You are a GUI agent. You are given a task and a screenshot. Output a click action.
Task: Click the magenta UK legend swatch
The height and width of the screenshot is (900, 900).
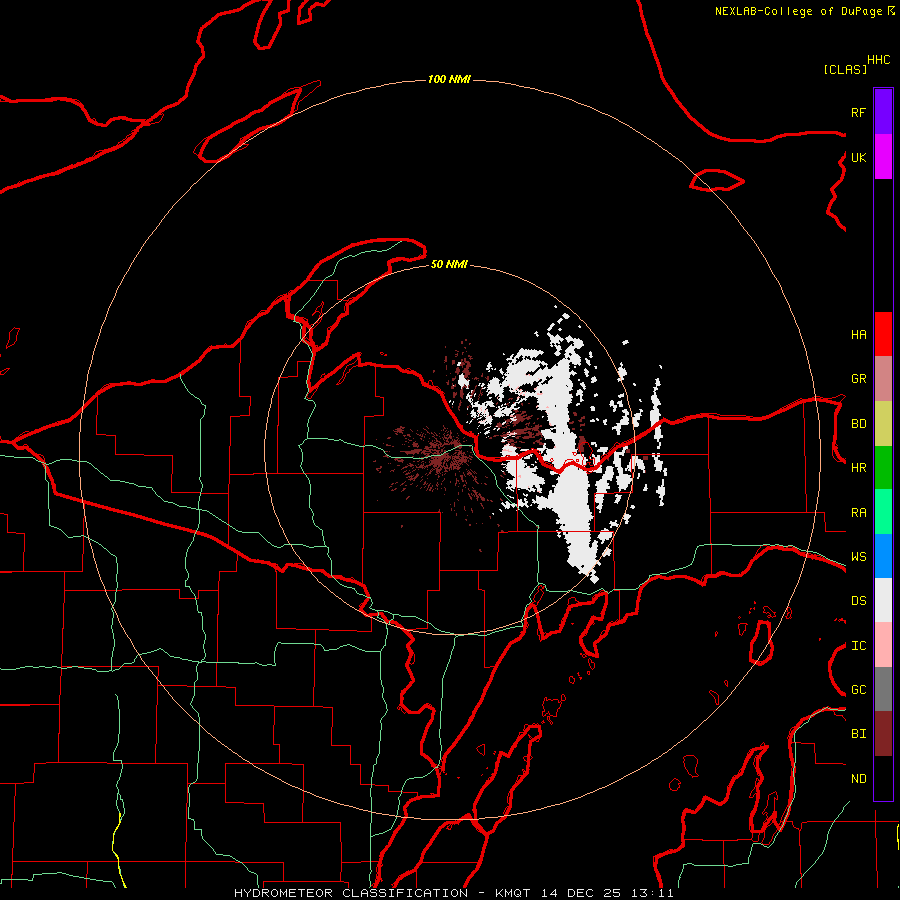(883, 157)
